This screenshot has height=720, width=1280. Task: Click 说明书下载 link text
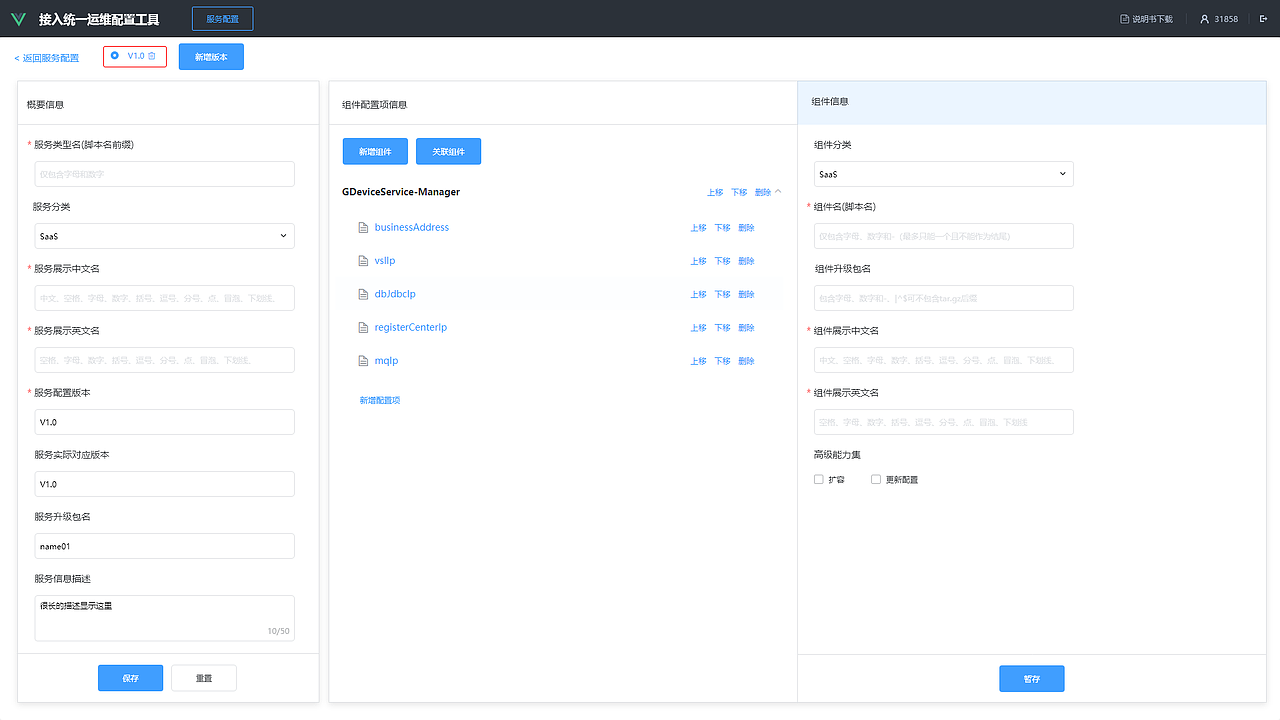1153,19
